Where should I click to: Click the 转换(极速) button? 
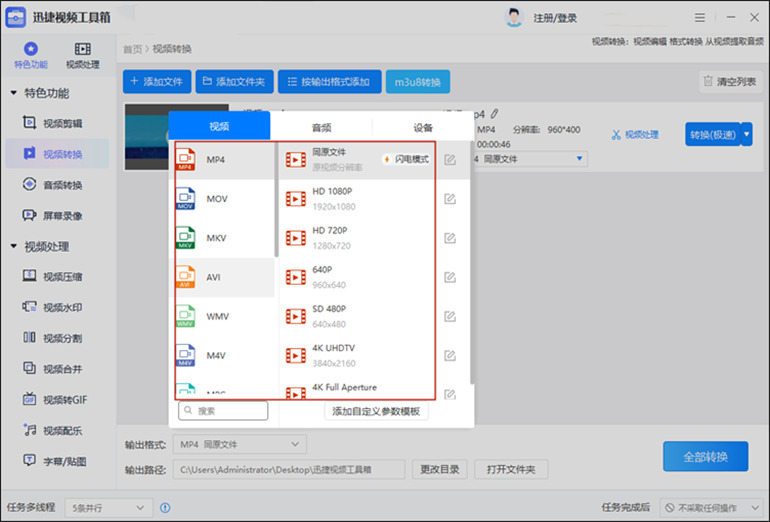tap(713, 134)
